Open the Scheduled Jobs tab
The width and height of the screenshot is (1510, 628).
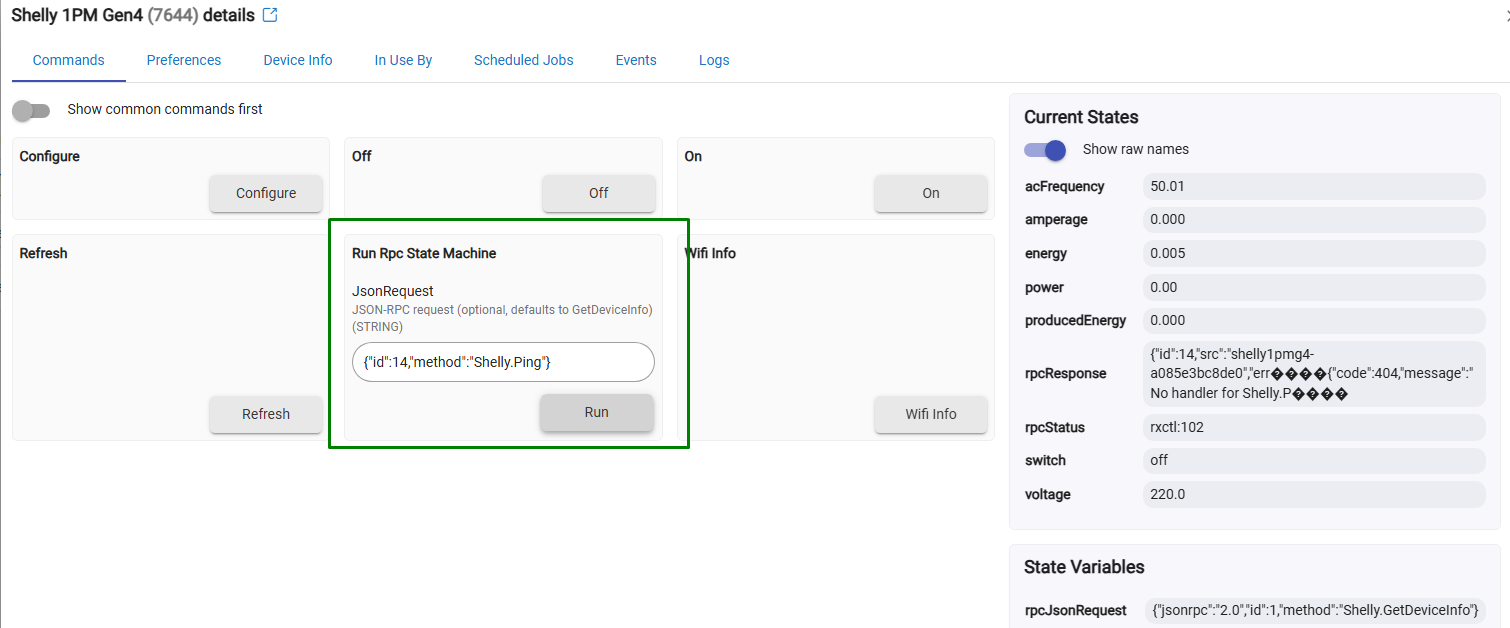coord(523,60)
